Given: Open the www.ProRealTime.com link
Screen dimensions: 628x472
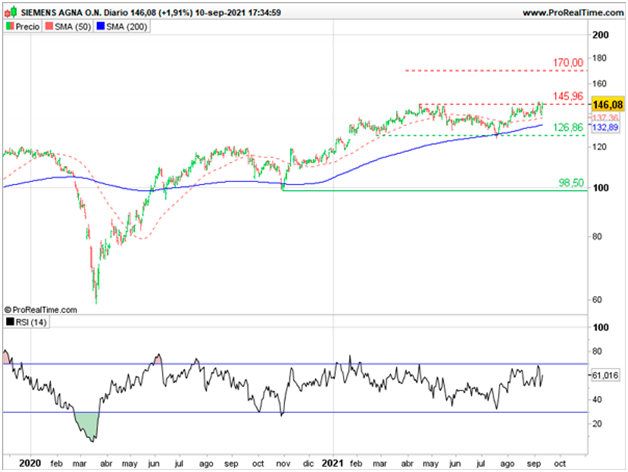Looking at the screenshot, I should (x=573, y=13).
